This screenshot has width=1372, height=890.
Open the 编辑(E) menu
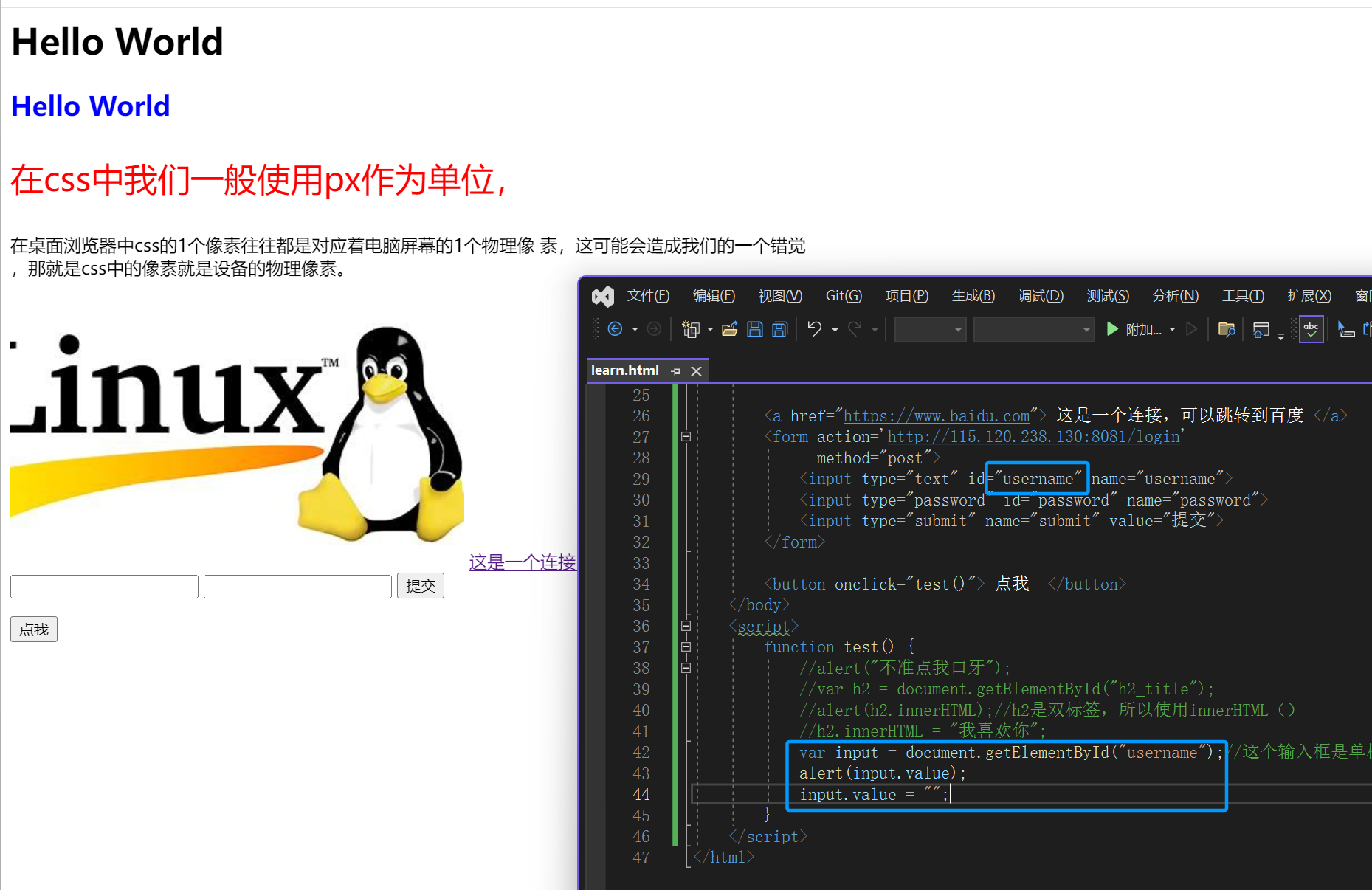714,296
